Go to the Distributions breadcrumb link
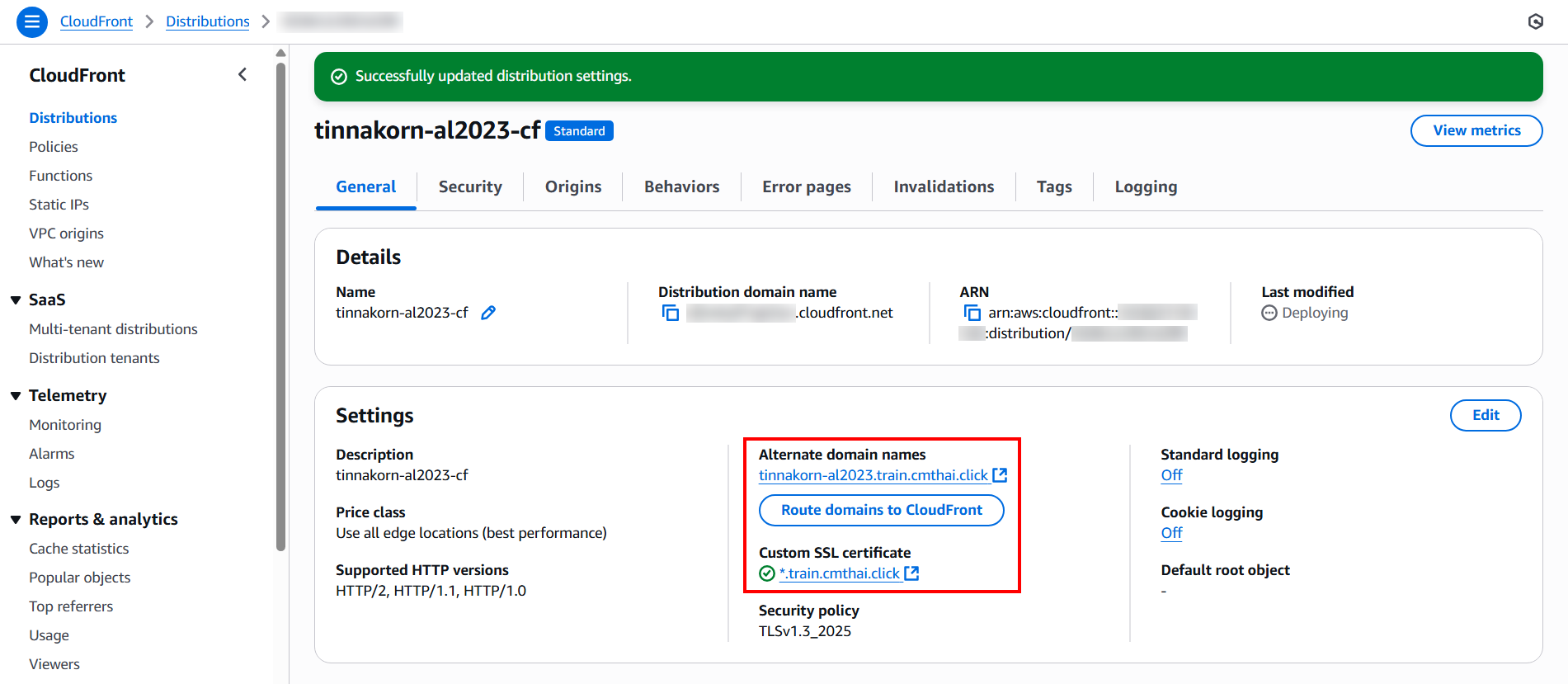Screen dimensions: 1568x684 [x=208, y=21]
